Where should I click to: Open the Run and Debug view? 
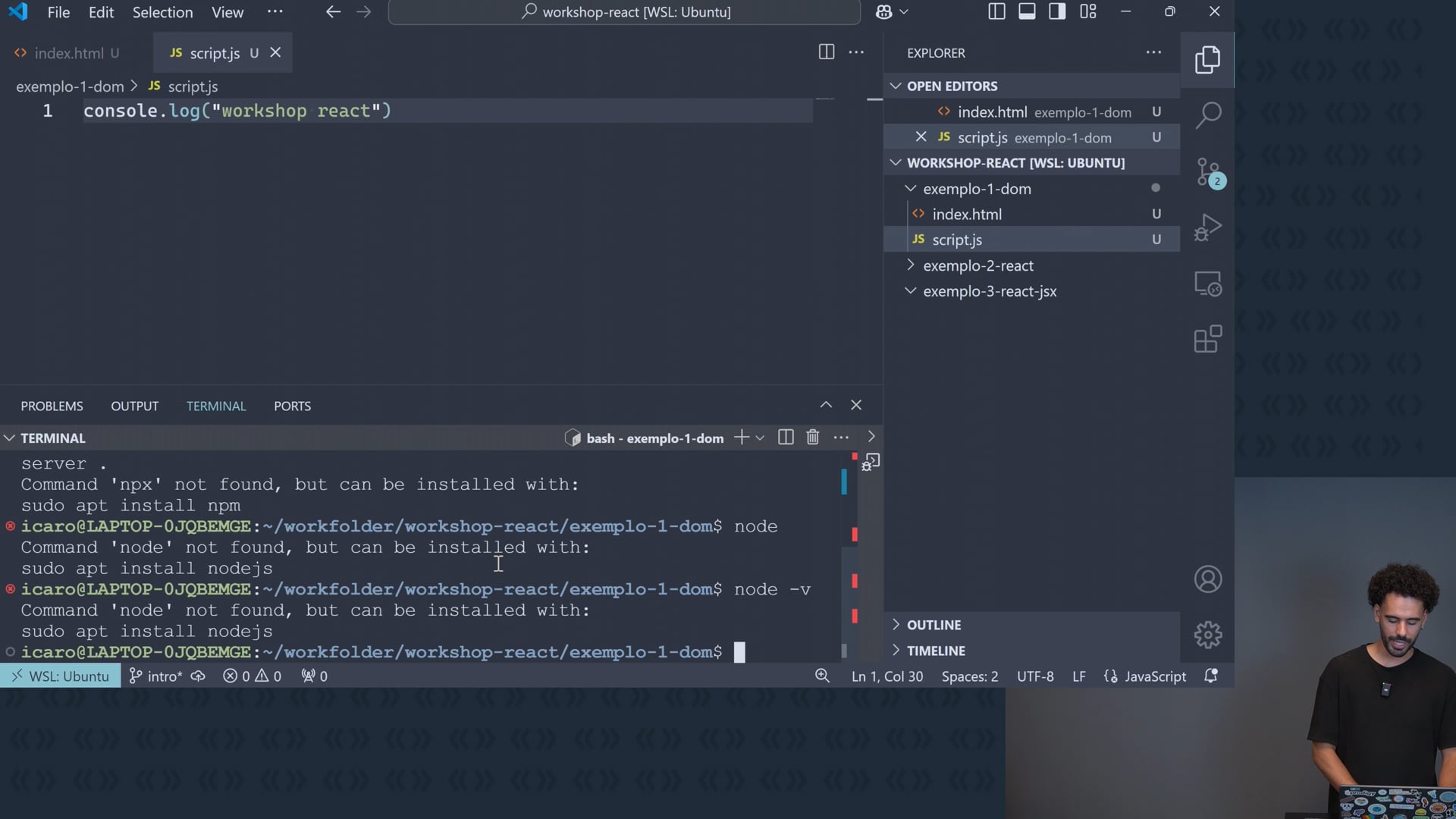tap(1207, 227)
